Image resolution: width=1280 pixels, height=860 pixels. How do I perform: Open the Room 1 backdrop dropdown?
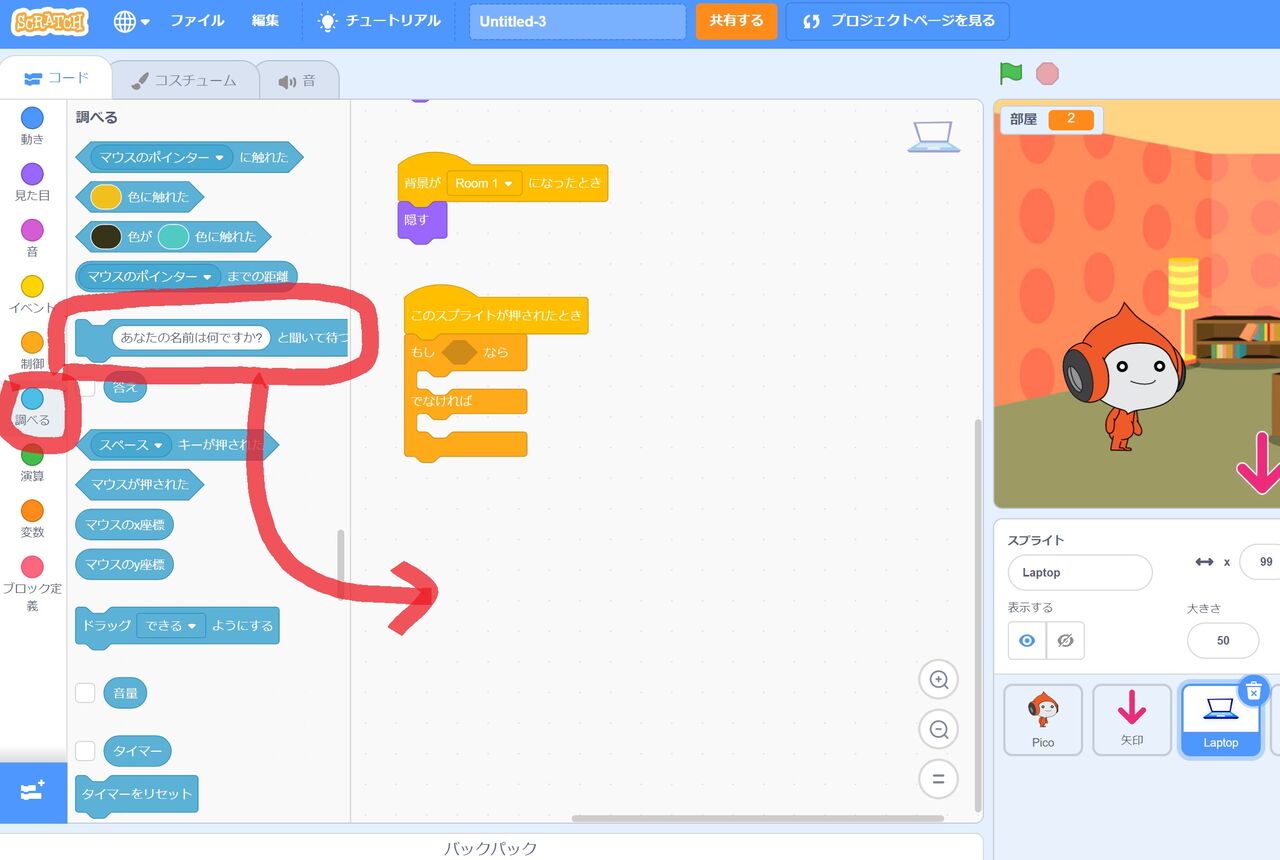coord(485,183)
